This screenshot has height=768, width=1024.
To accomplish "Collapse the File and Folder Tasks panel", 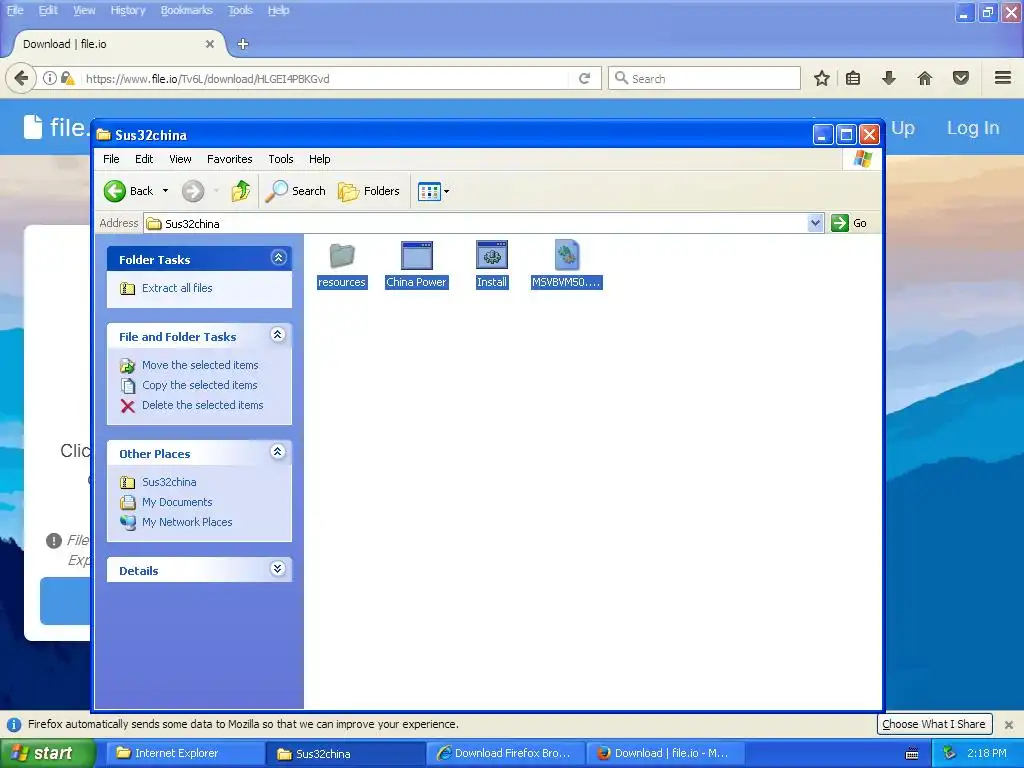I will 278,335.
